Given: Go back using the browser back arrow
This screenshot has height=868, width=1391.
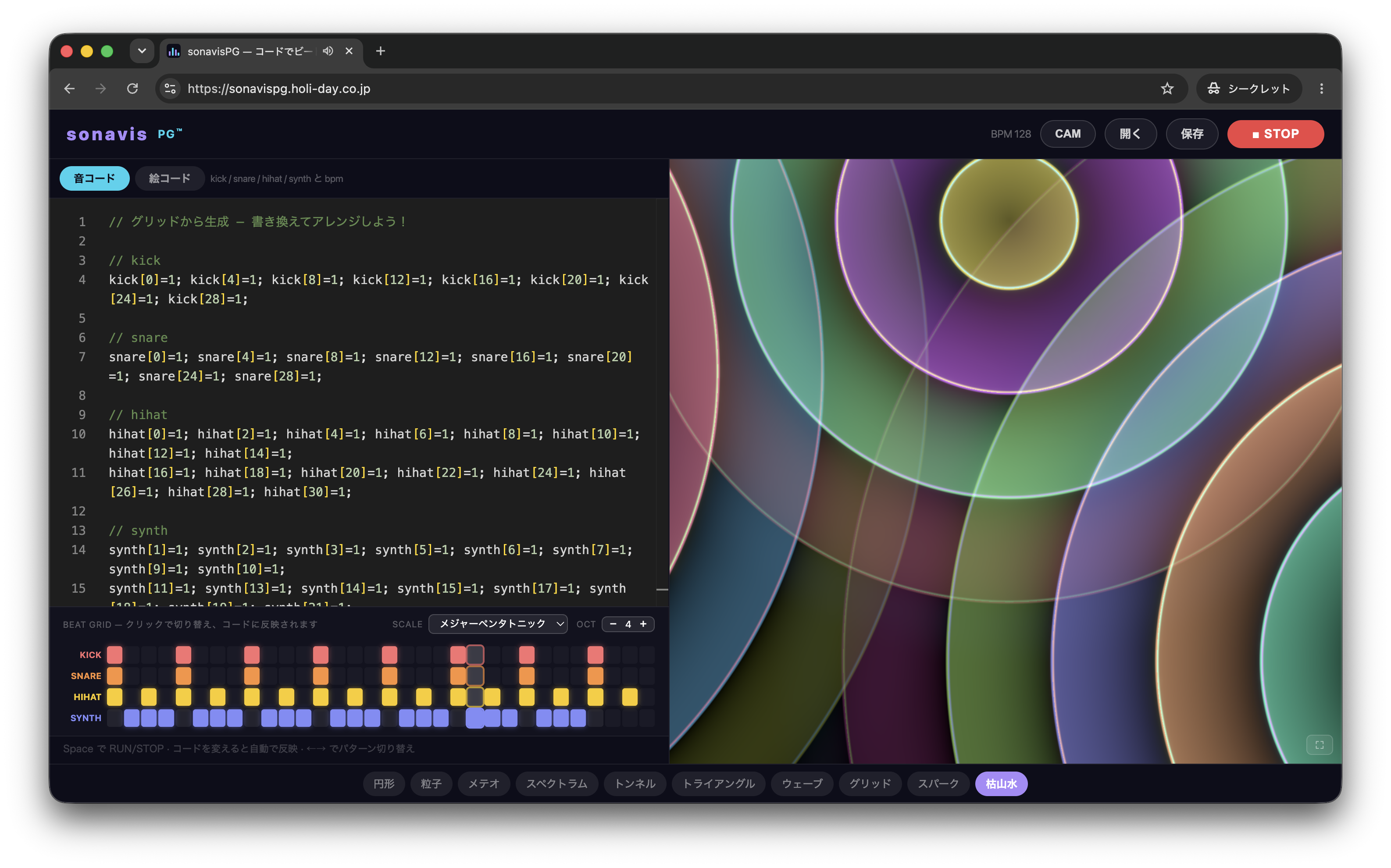Looking at the screenshot, I should tap(69, 89).
